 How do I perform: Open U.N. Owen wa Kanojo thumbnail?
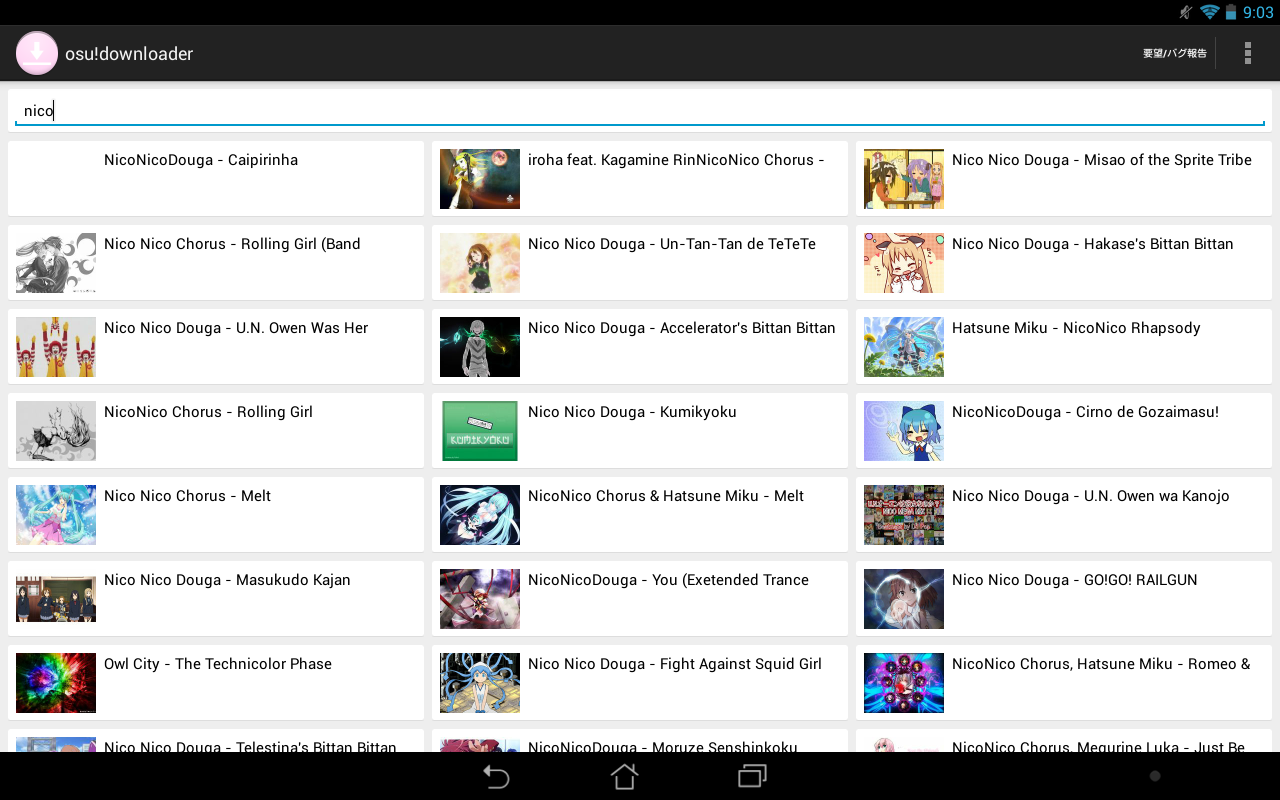[x=904, y=515]
